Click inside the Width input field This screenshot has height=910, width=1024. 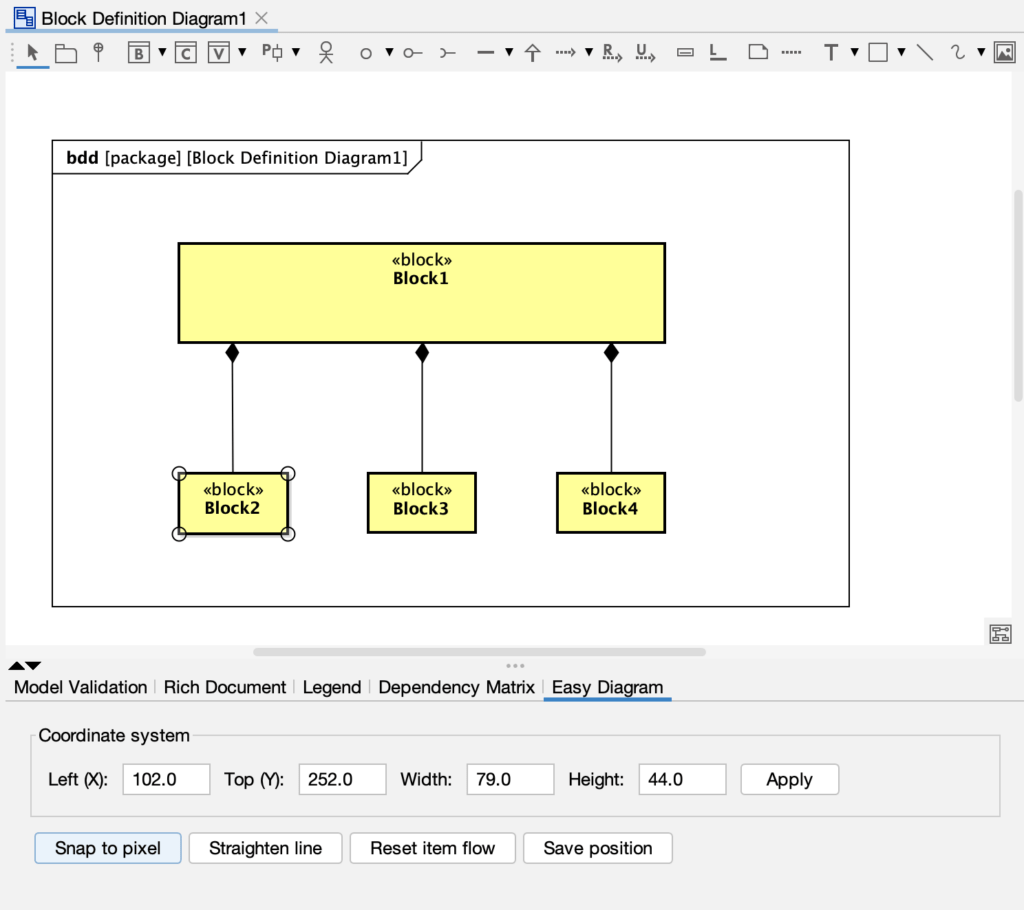[x=510, y=779]
